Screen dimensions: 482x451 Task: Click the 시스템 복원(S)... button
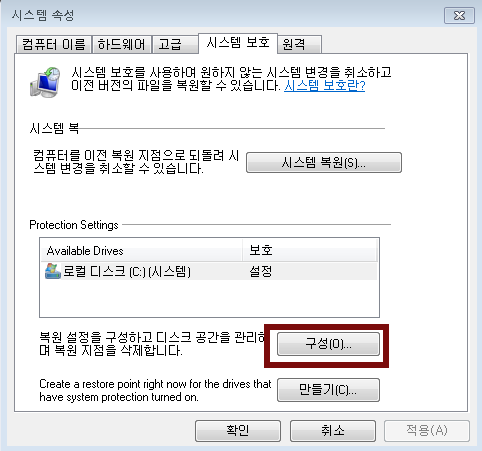tap(324, 163)
